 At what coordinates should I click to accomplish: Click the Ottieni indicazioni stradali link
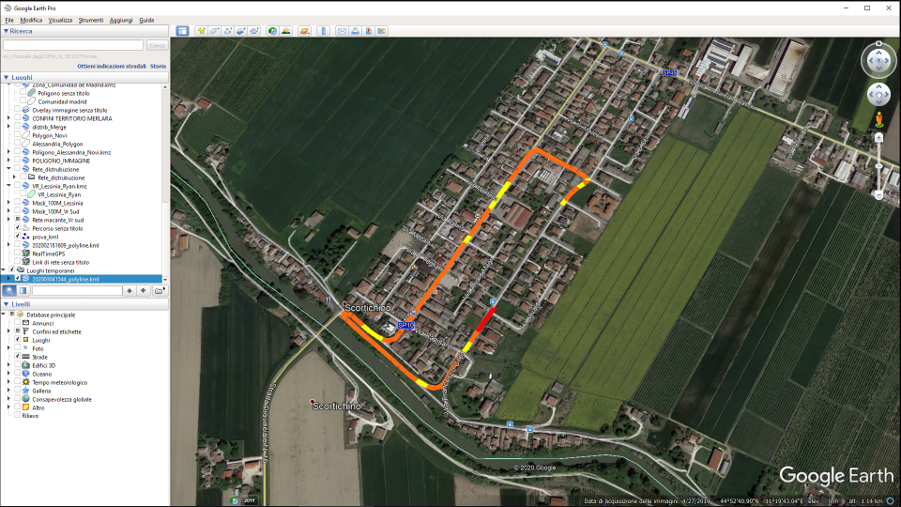coord(111,66)
